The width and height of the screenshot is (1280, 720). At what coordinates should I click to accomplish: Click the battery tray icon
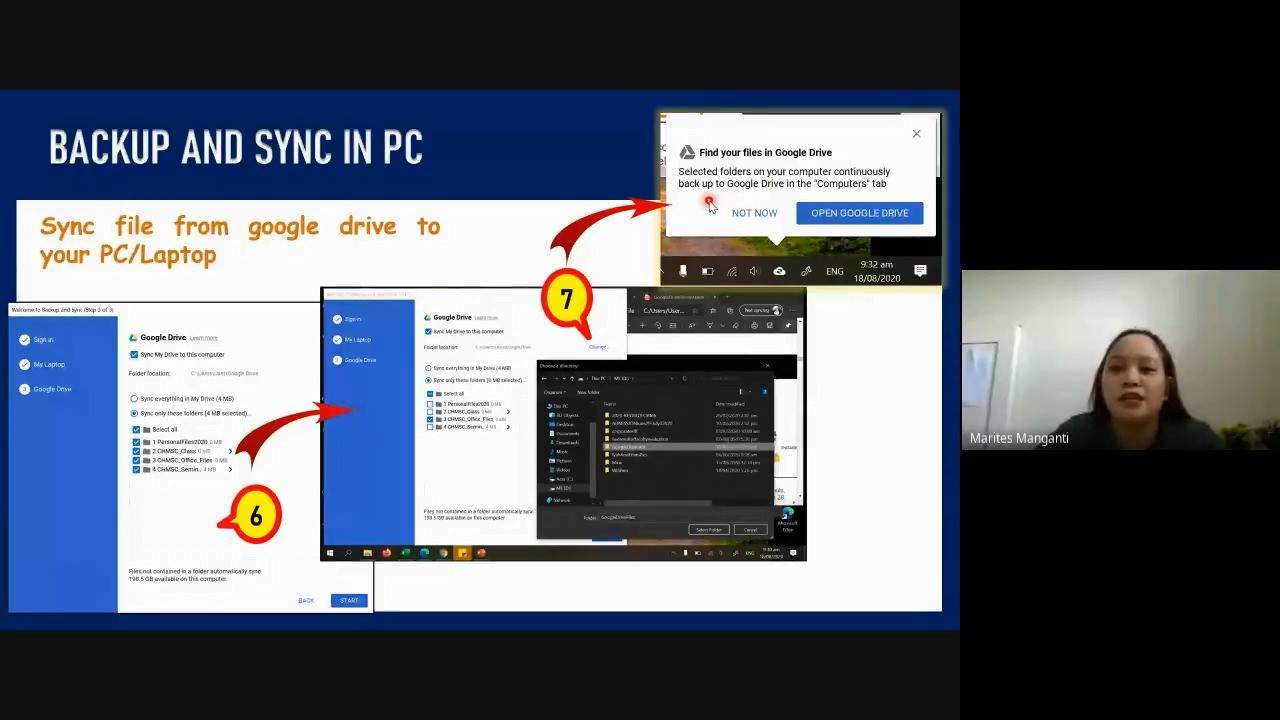coord(707,271)
